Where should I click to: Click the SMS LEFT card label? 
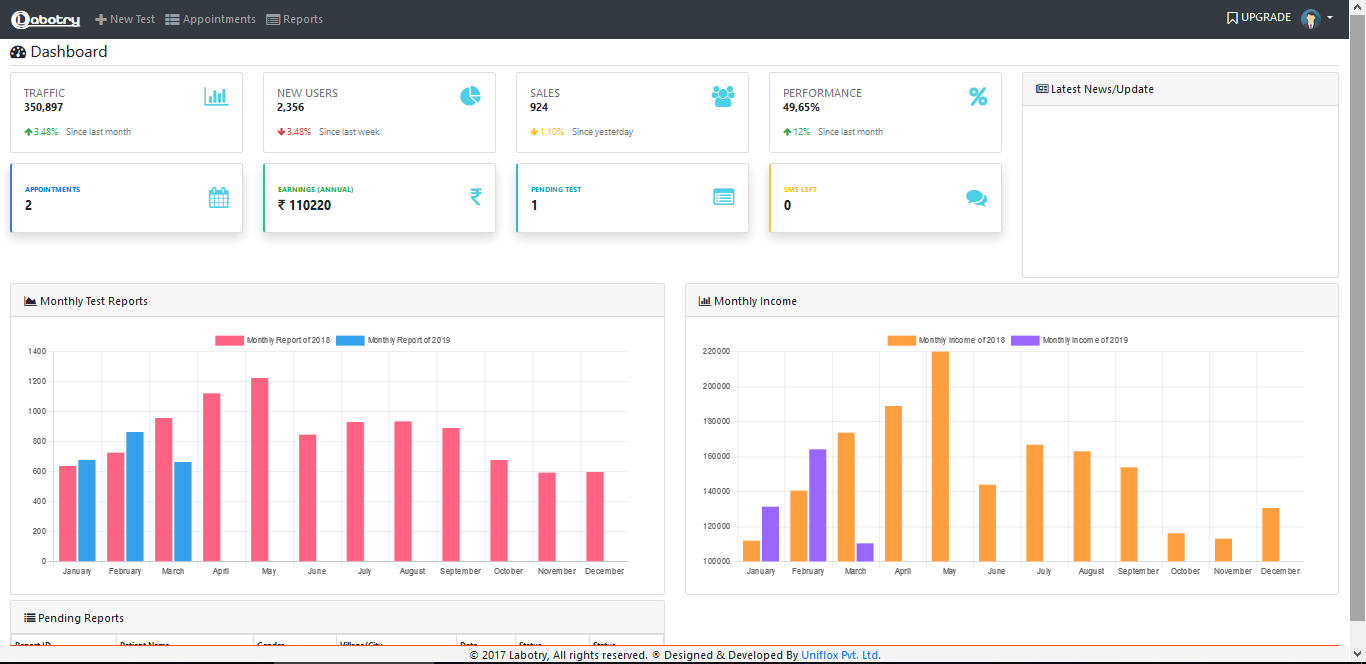[x=801, y=189]
